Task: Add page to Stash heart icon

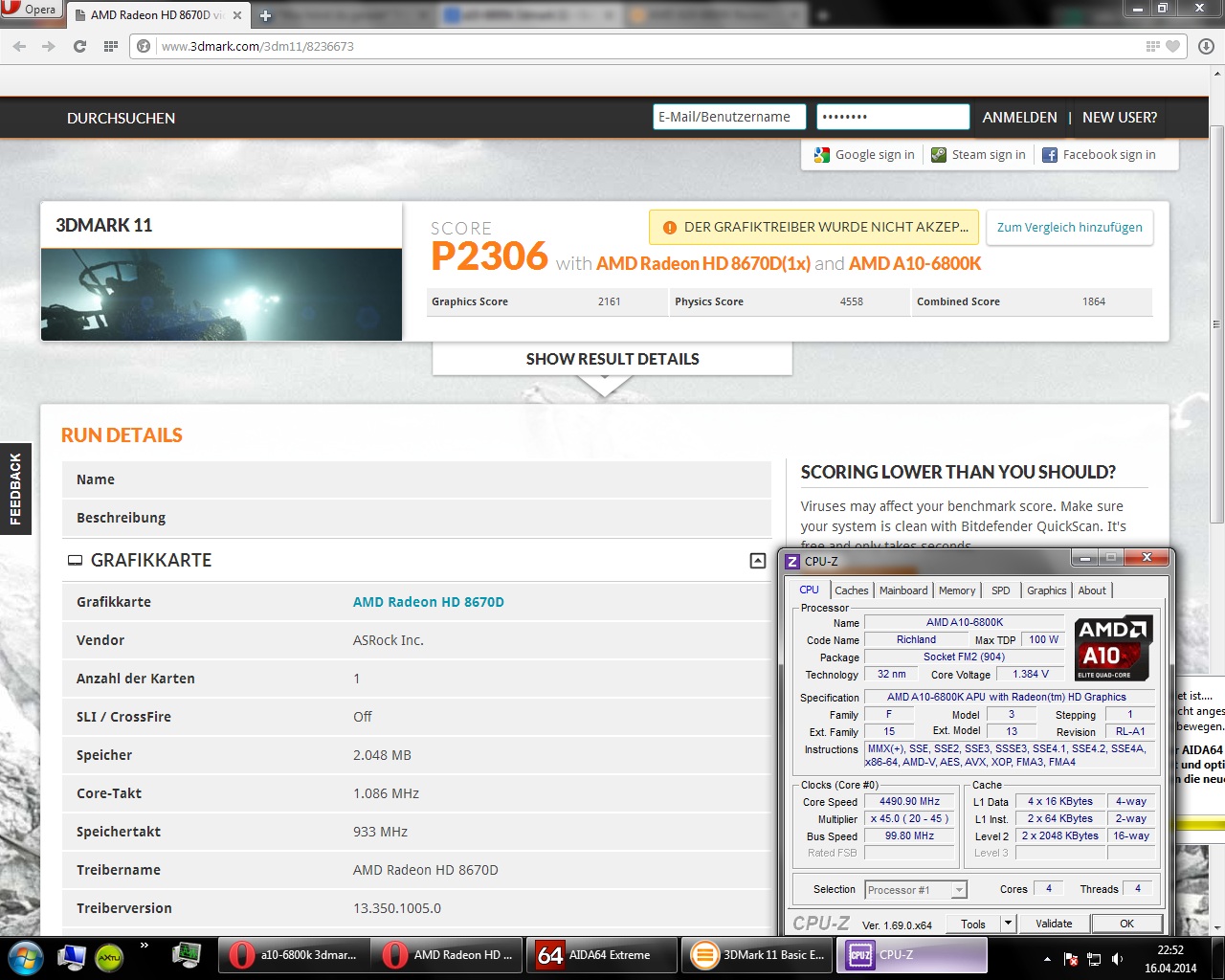Action: pos(1173,46)
